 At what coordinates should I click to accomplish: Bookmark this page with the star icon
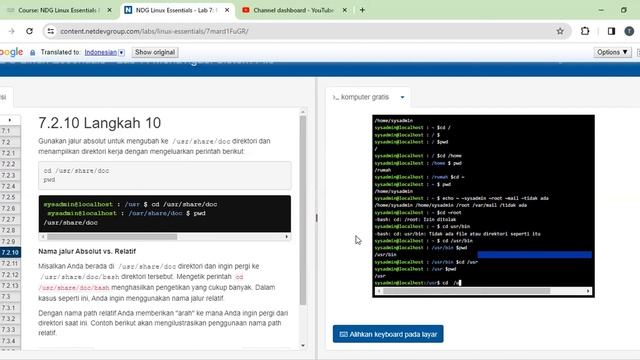560,31
